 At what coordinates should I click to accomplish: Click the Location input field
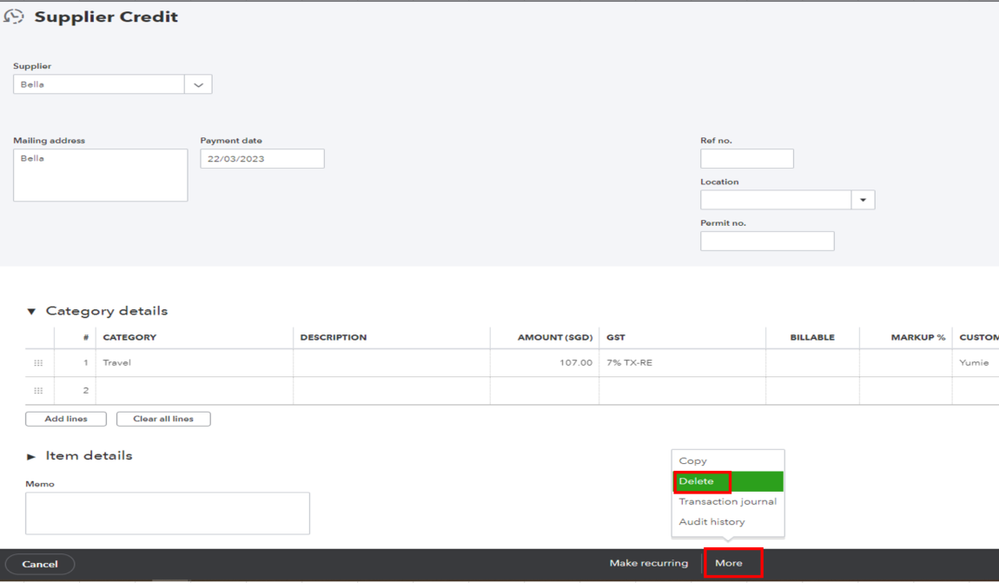pos(776,200)
